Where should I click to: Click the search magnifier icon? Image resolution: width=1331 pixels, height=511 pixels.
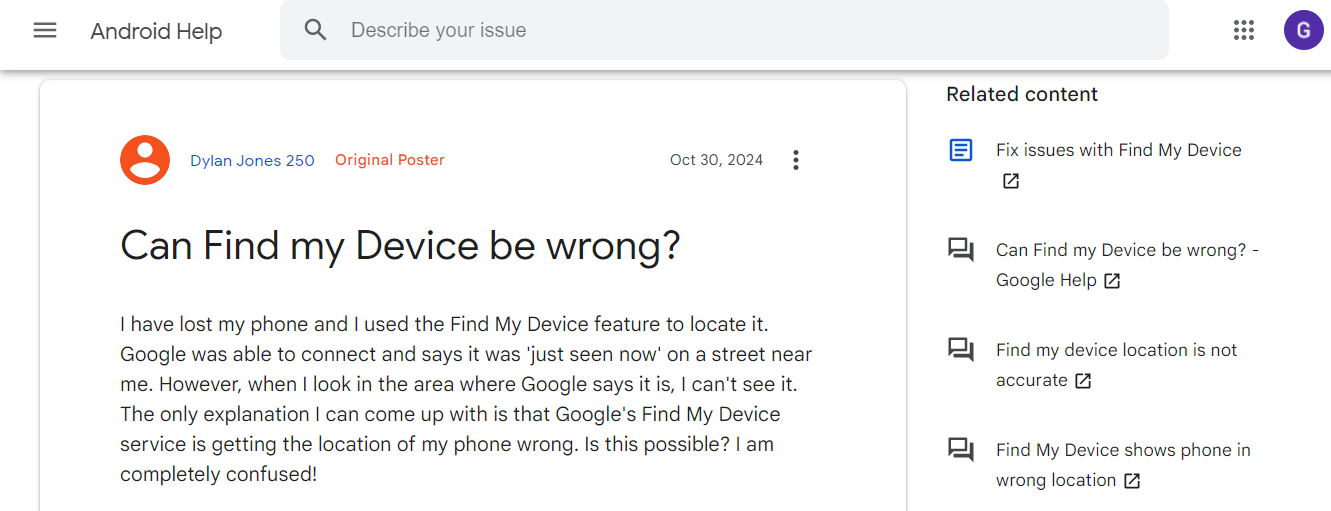[x=316, y=30]
